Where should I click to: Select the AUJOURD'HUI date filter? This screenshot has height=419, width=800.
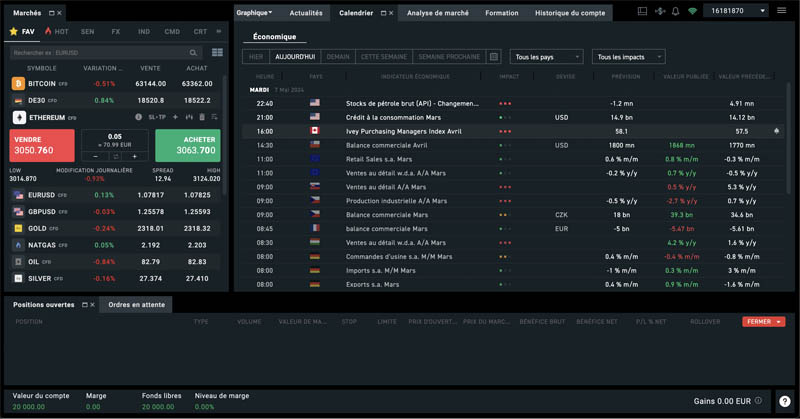point(295,57)
